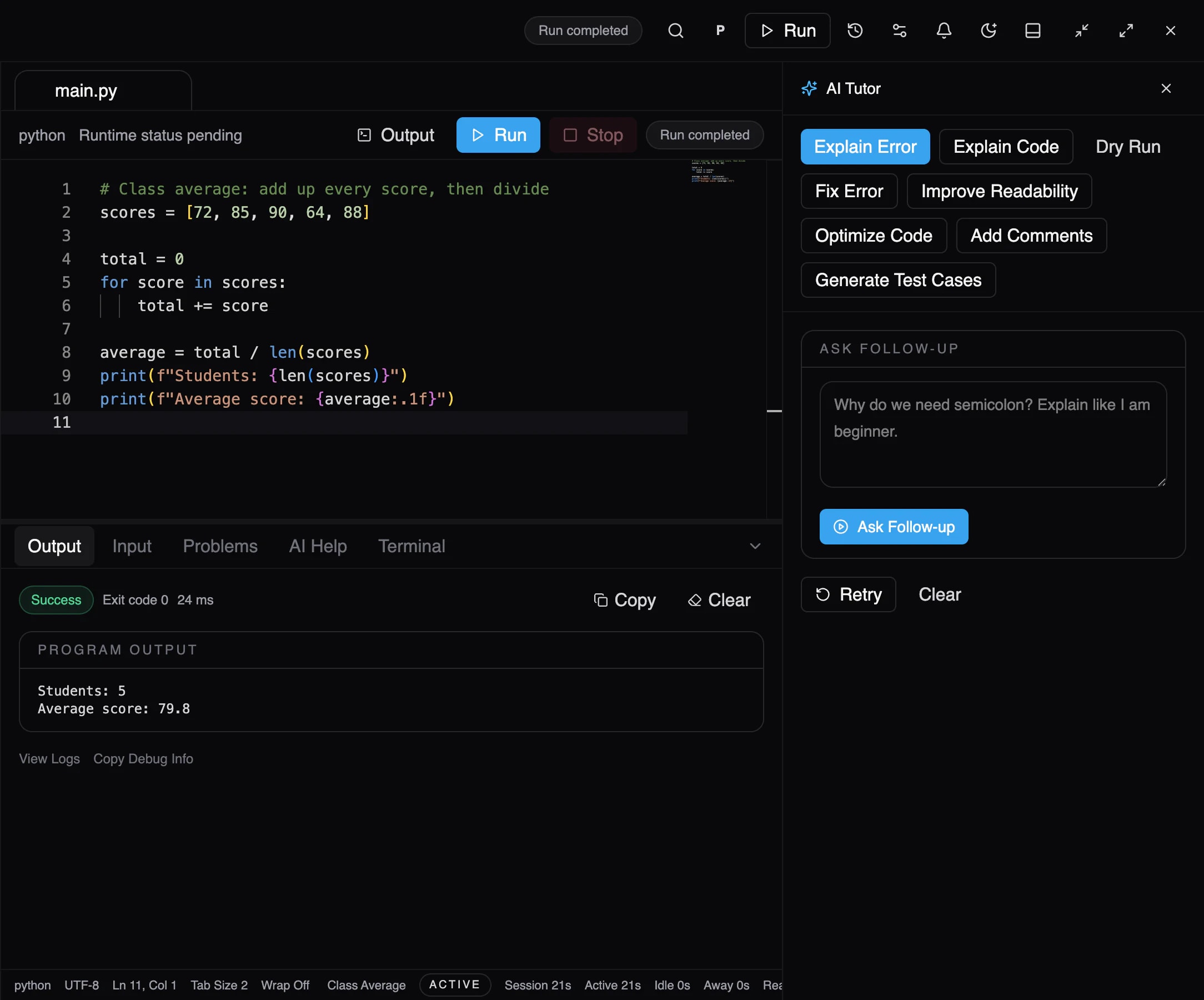The image size is (1204, 1000).
Task: Clear the program output with eraser button
Action: 719,600
